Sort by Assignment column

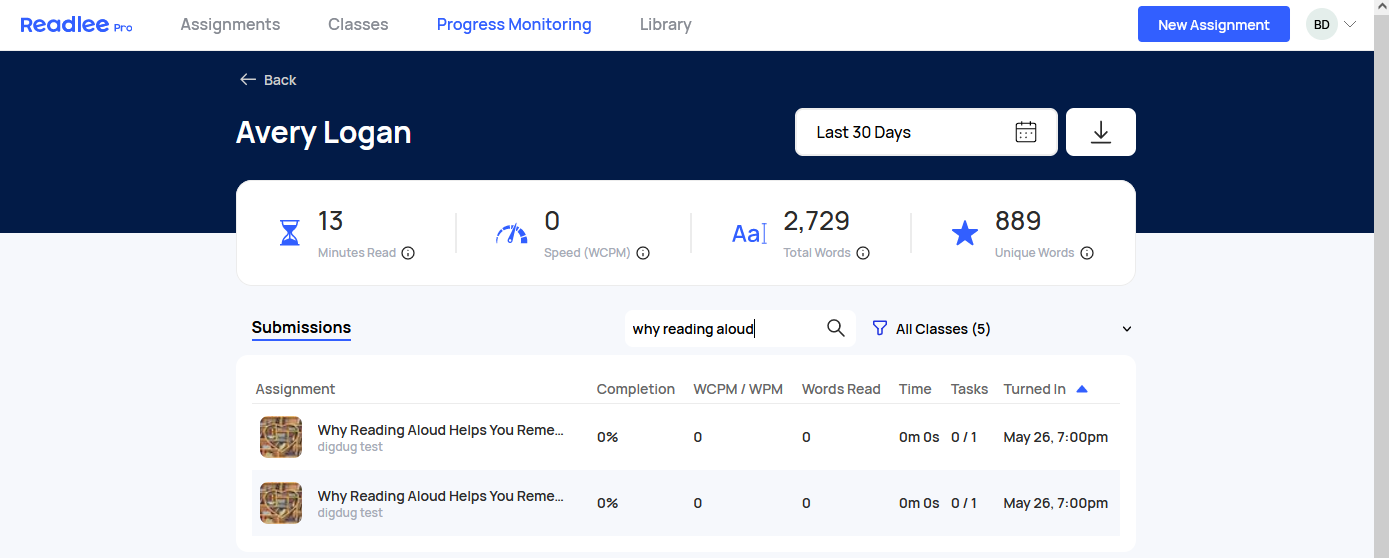click(x=295, y=389)
